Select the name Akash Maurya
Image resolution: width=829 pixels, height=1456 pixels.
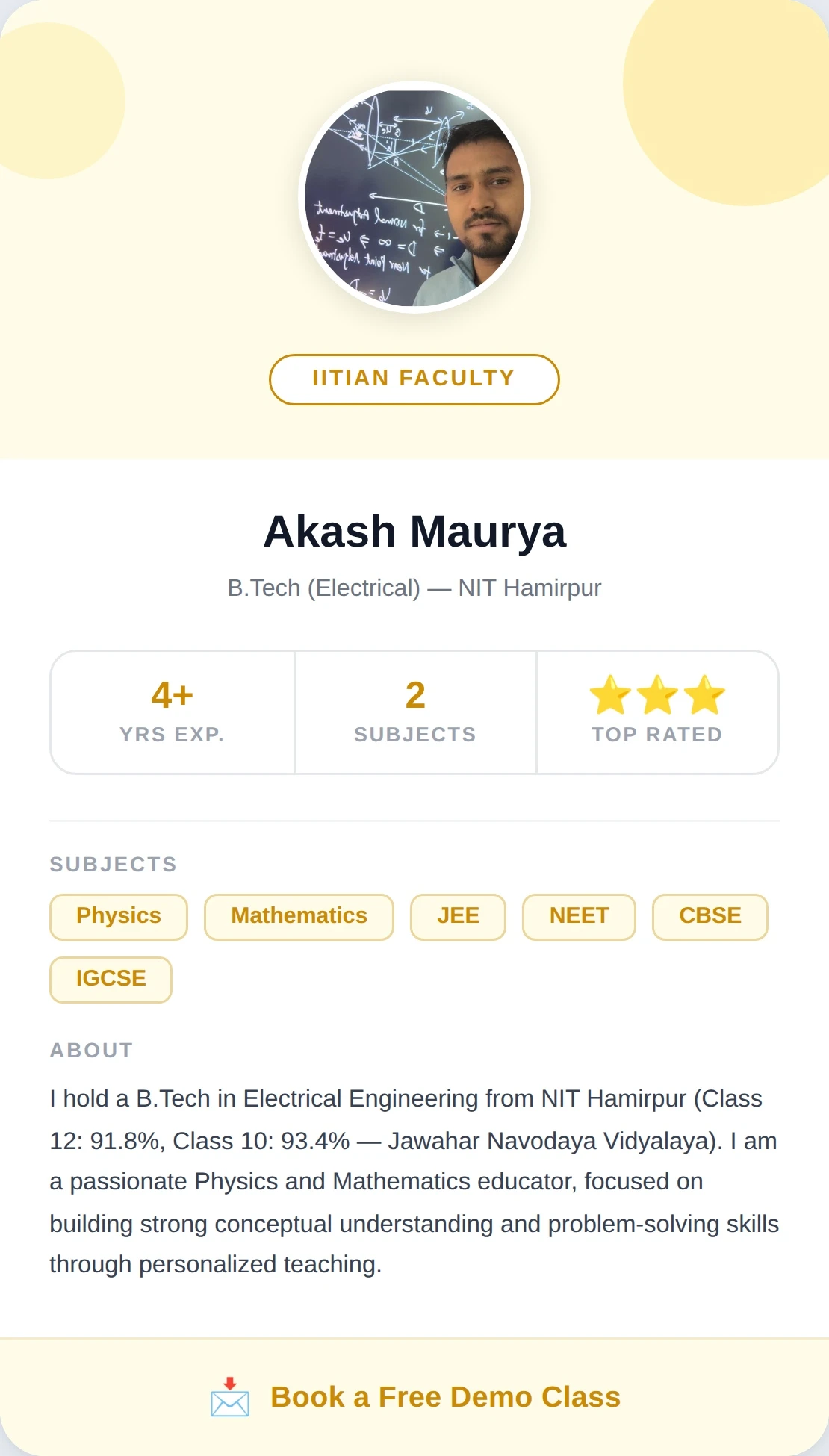point(414,531)
